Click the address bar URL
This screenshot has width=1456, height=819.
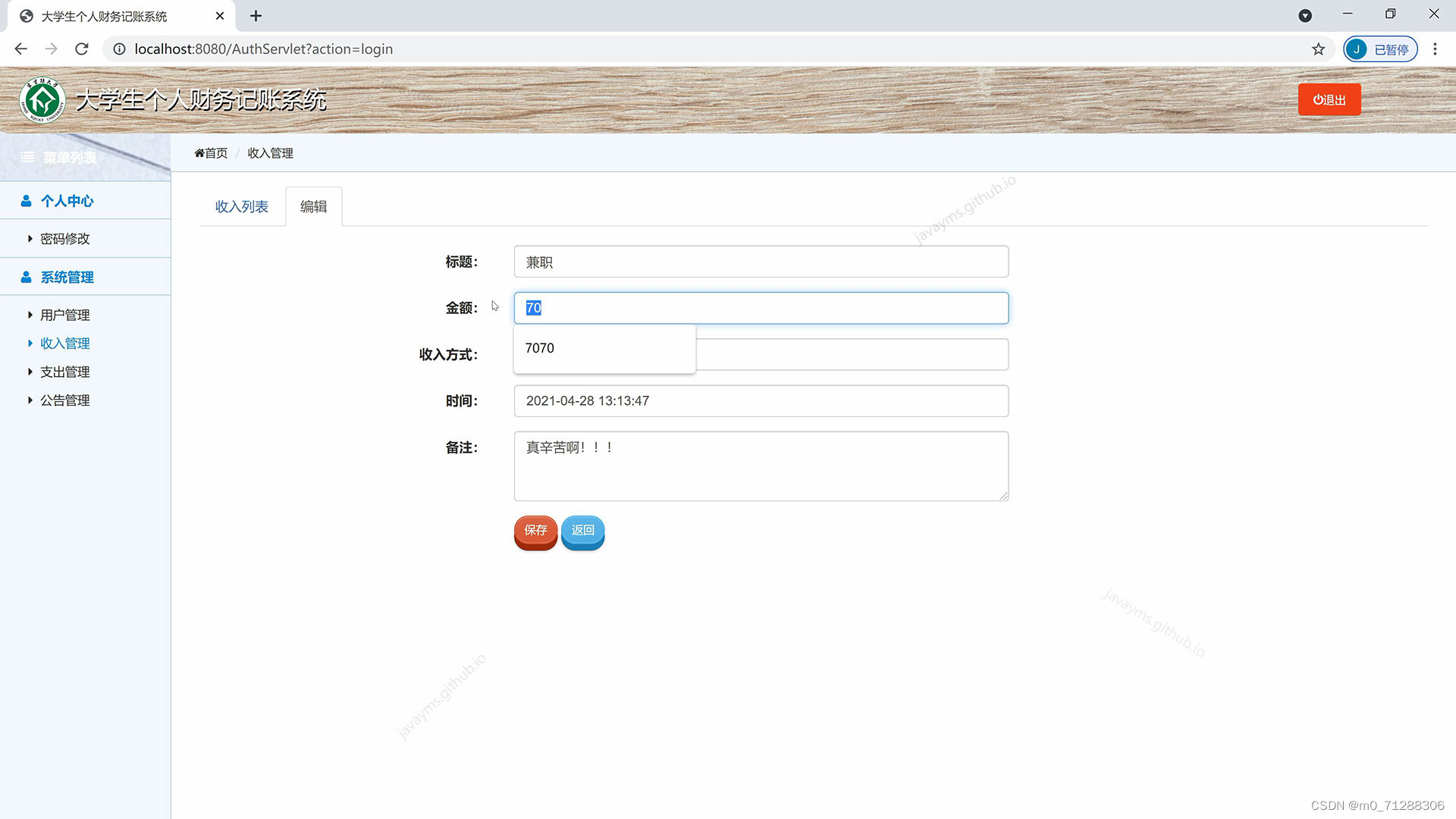[x=263, y=49]
